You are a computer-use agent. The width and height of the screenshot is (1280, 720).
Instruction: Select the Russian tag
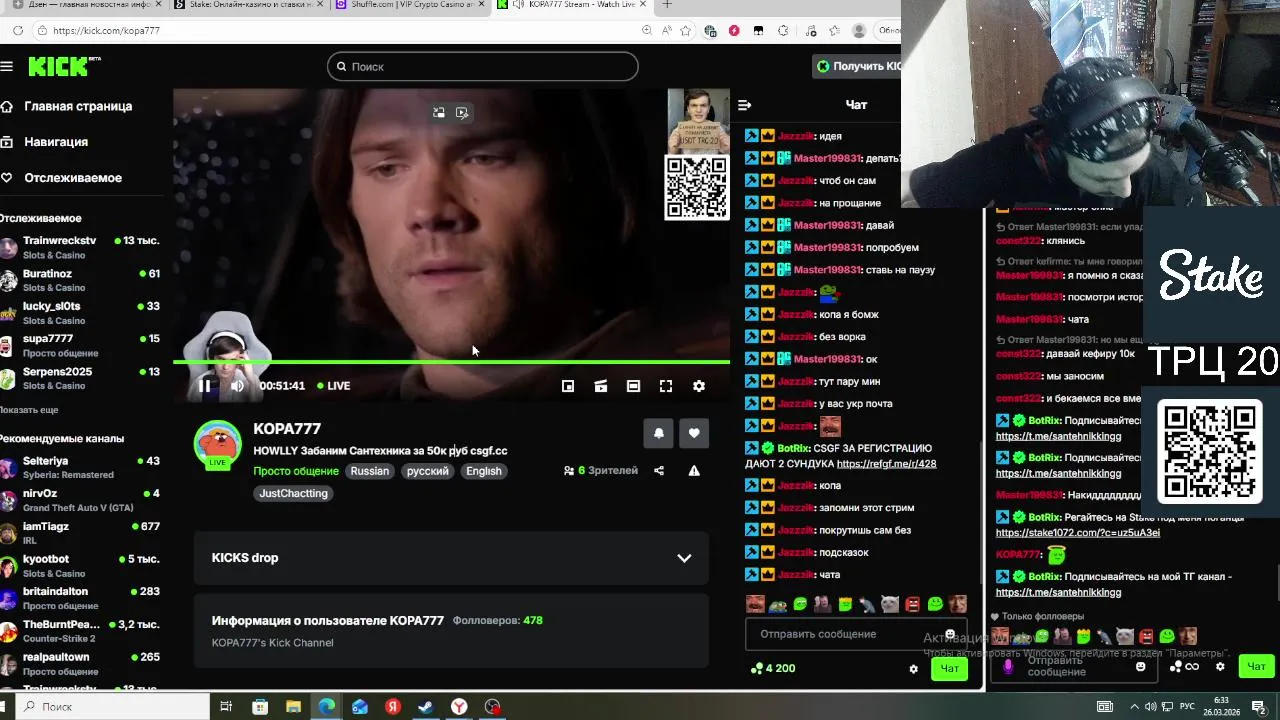click(370, 471)
